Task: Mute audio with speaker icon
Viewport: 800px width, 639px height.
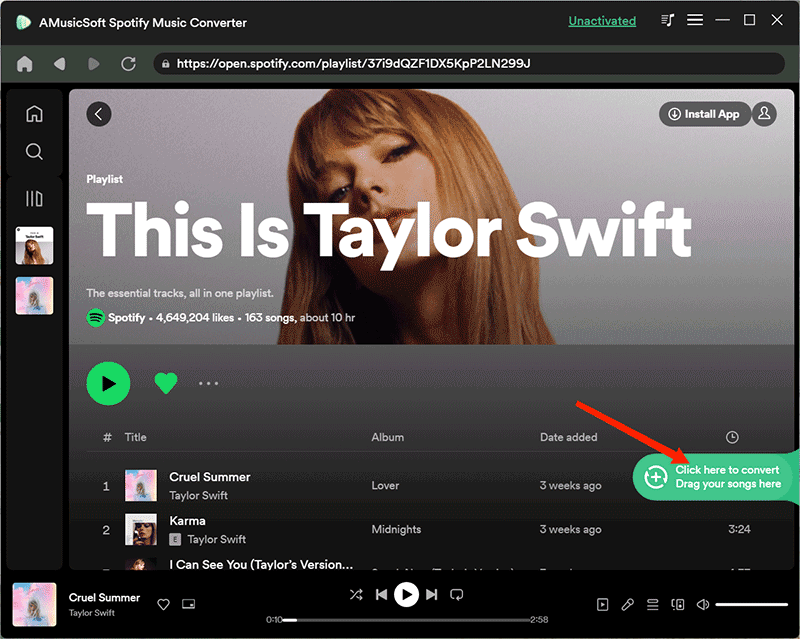Action: tap(703, 605)
